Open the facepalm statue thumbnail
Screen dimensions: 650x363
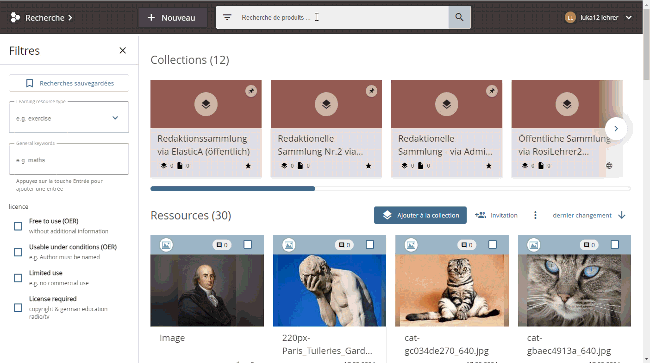[329, 290]
